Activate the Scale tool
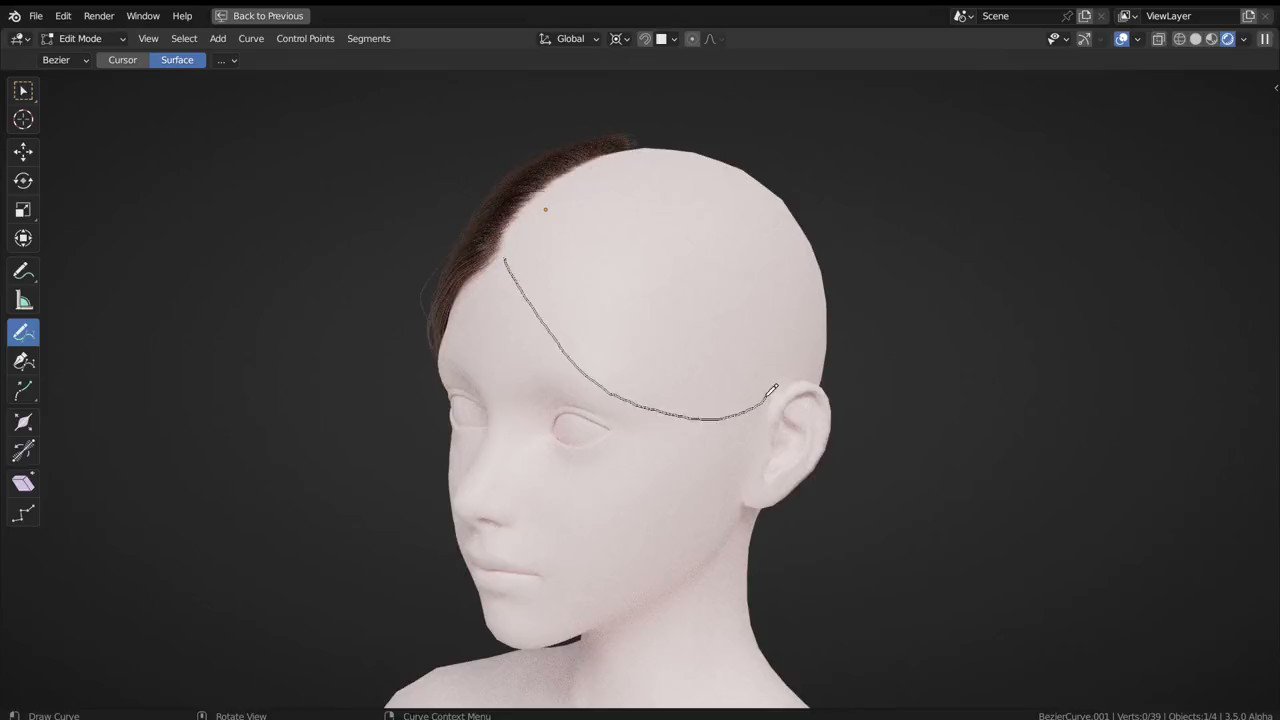 [x=23, y=210]
